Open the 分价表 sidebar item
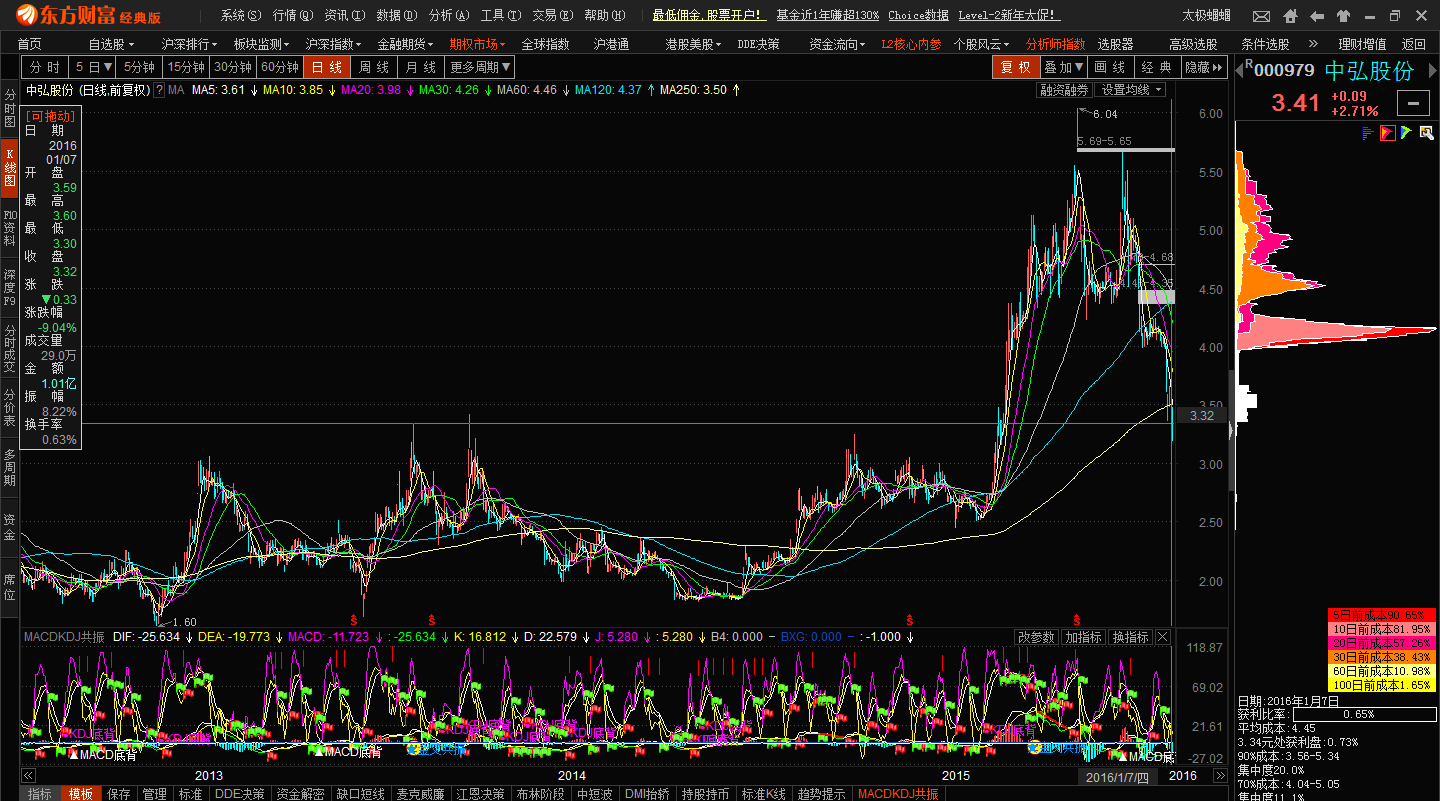1440x801 pixels. coord(9,407)
